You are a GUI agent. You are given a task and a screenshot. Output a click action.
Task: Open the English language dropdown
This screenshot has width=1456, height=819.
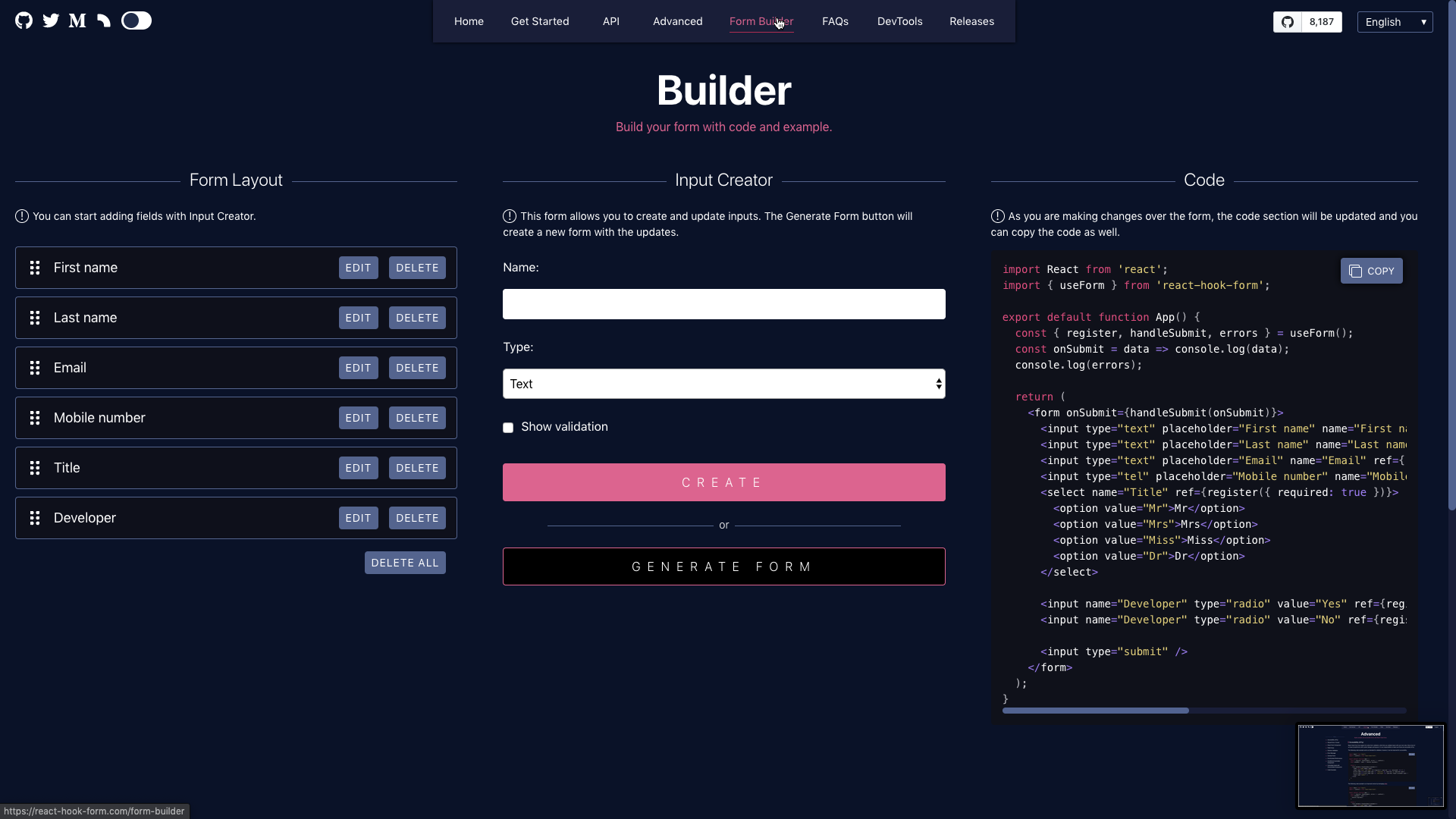[1394, 22]
